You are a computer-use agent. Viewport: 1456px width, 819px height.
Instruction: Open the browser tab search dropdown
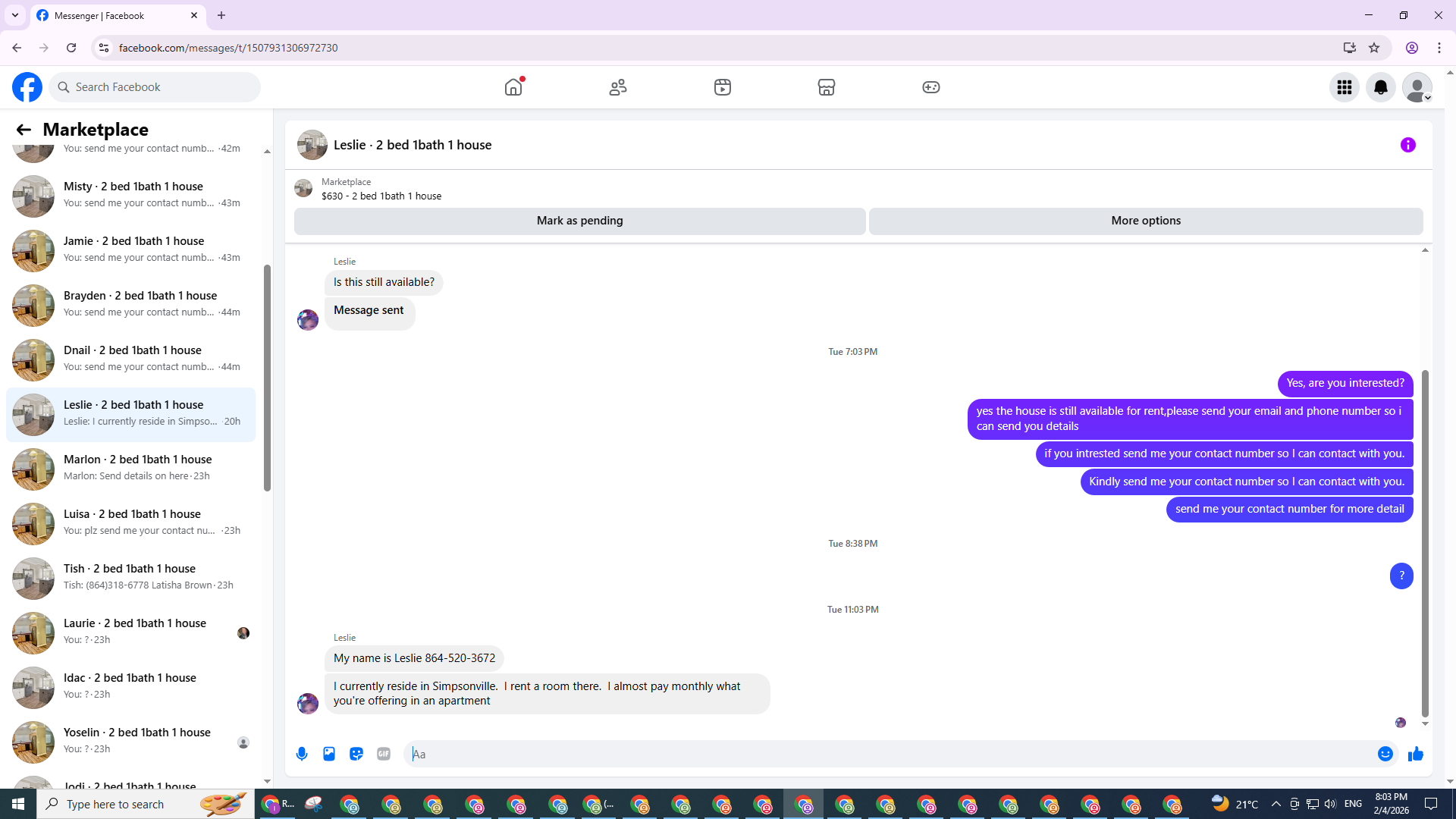[x=15, y=15]
